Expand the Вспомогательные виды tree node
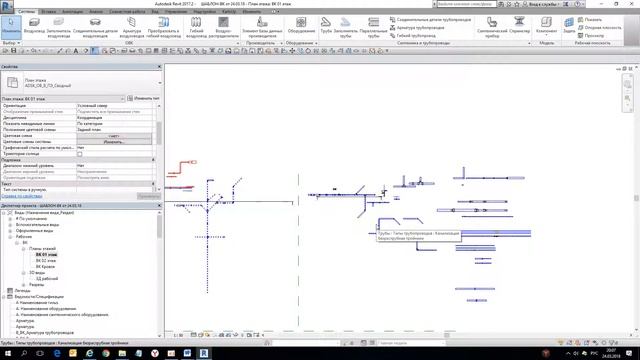 10,225
